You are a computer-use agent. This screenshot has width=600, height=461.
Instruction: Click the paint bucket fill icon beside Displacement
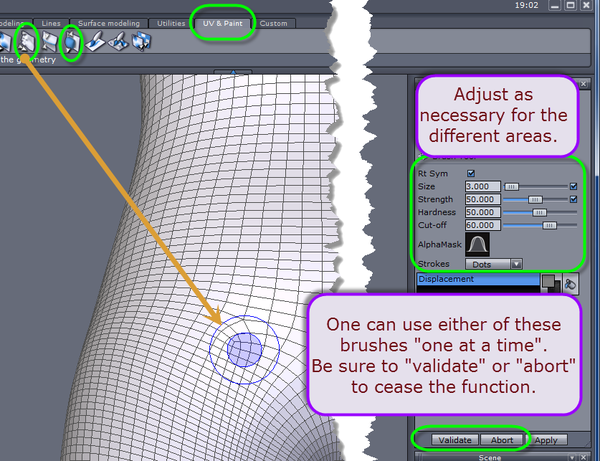[571, 284]
